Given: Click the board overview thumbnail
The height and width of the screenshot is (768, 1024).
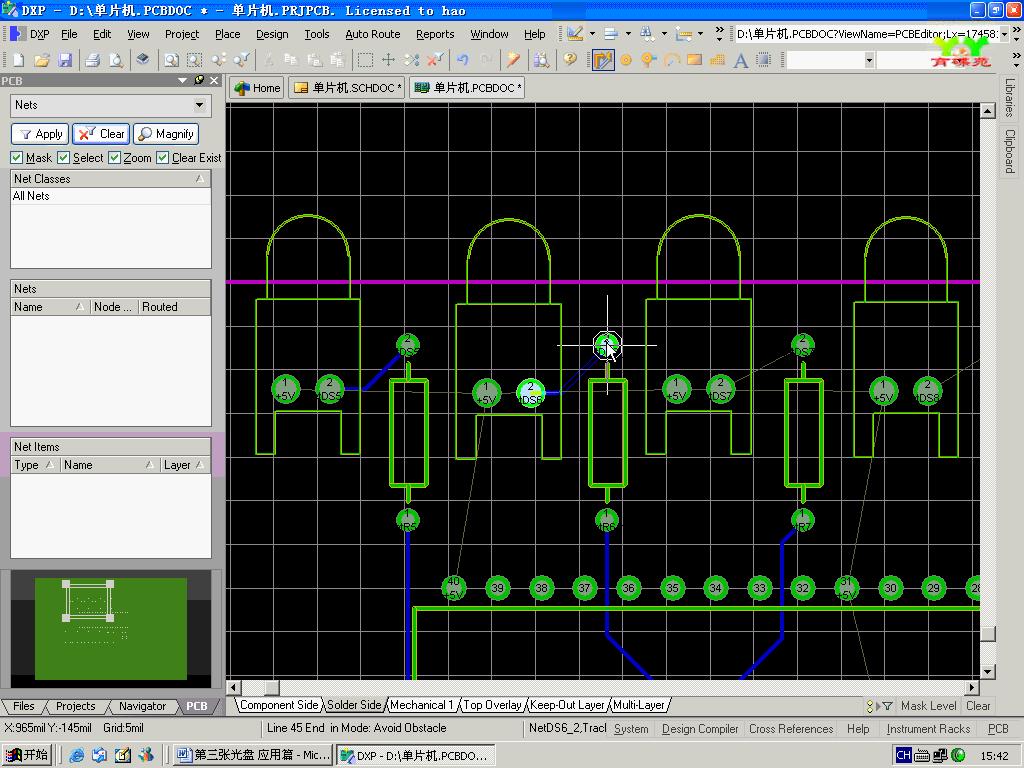Looking at the screenshot, I should (x=110, y=628).
